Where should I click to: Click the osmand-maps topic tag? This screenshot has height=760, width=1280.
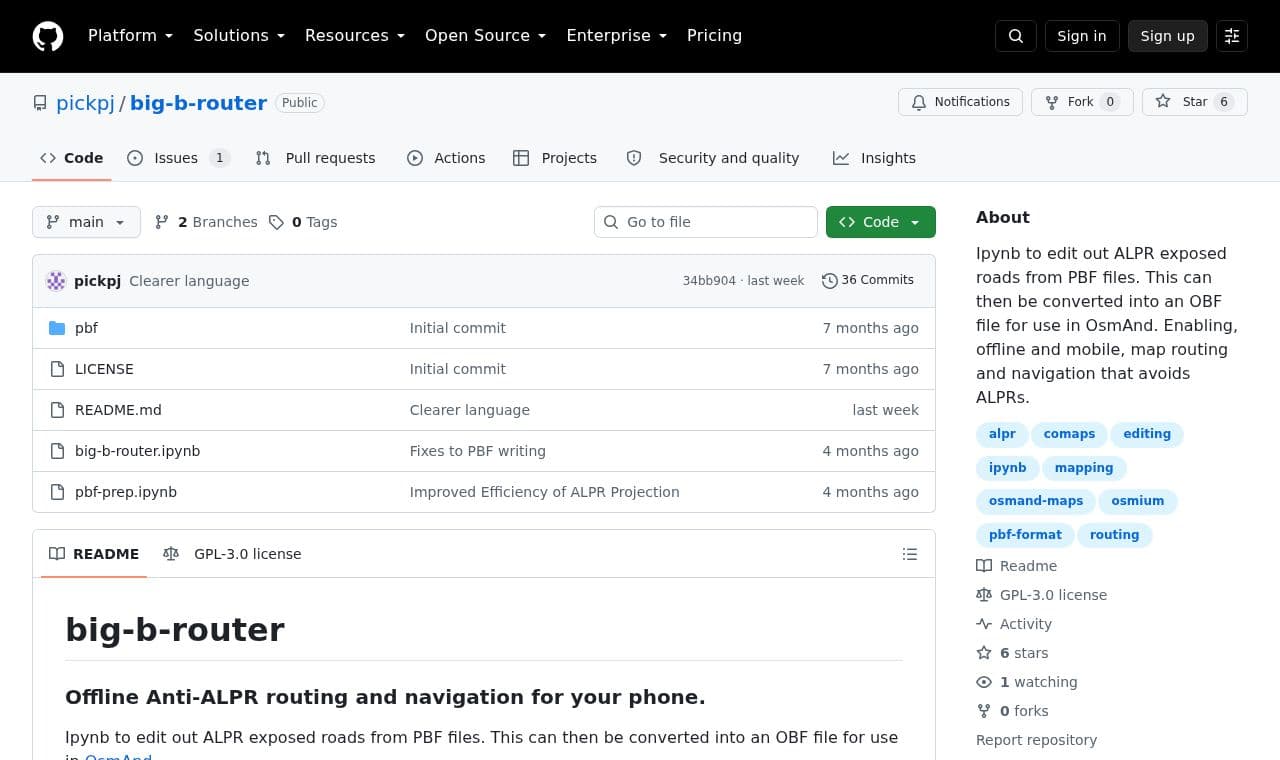point(1036,501)
